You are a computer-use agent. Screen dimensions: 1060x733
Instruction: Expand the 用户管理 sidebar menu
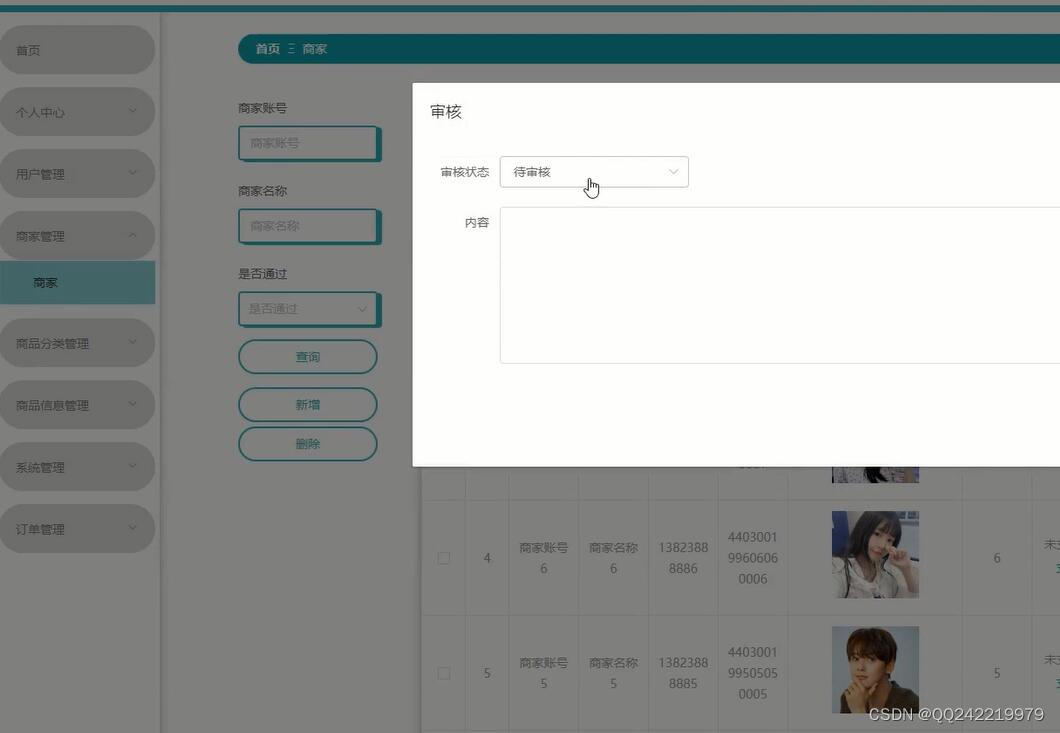click(x=78, y=173)
